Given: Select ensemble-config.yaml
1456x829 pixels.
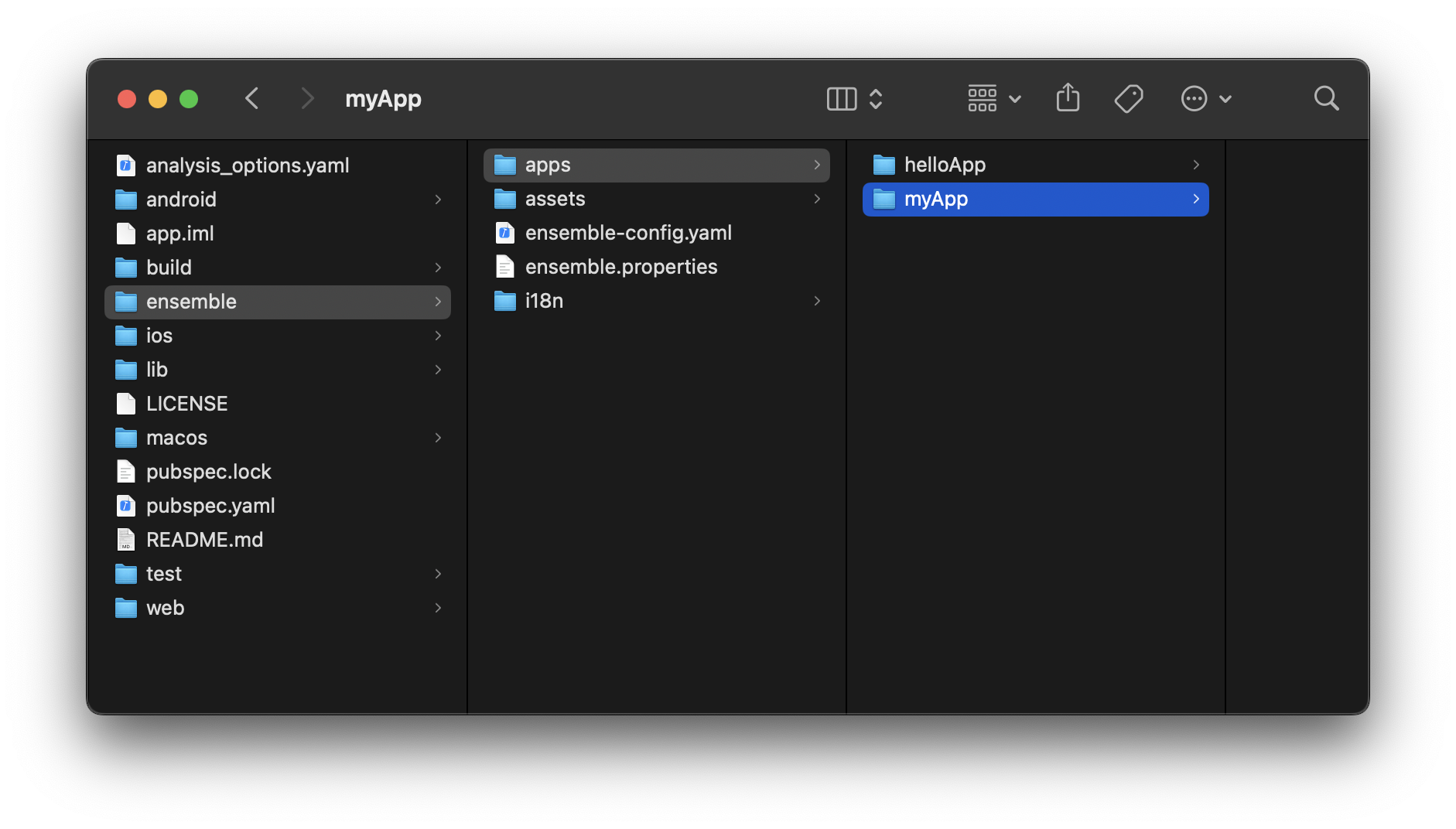Looking at the screenshot, I should coord(628,232).
